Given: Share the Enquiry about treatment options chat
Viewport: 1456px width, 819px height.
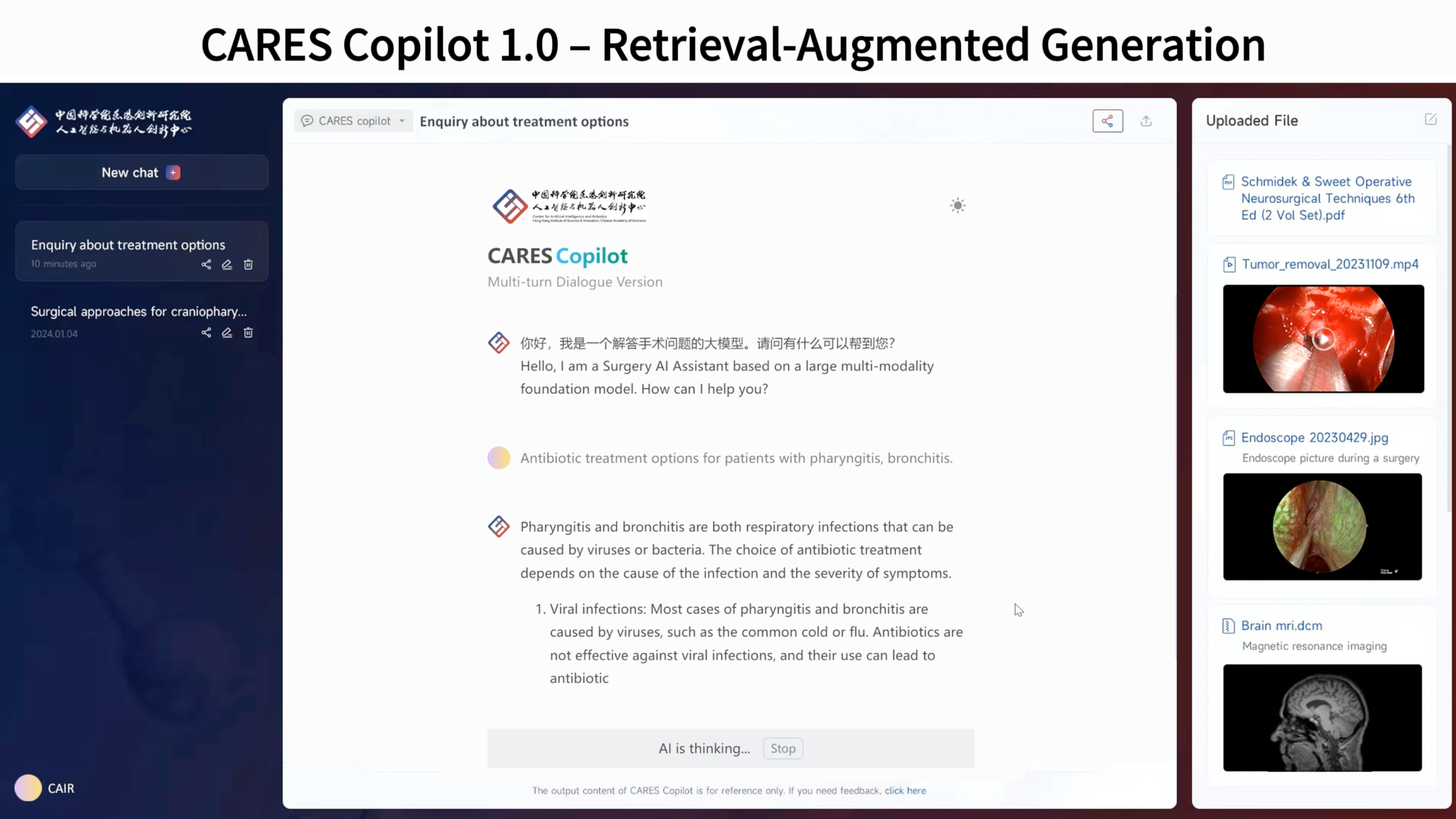Looking at the screenshot, I should coord(206,265).
